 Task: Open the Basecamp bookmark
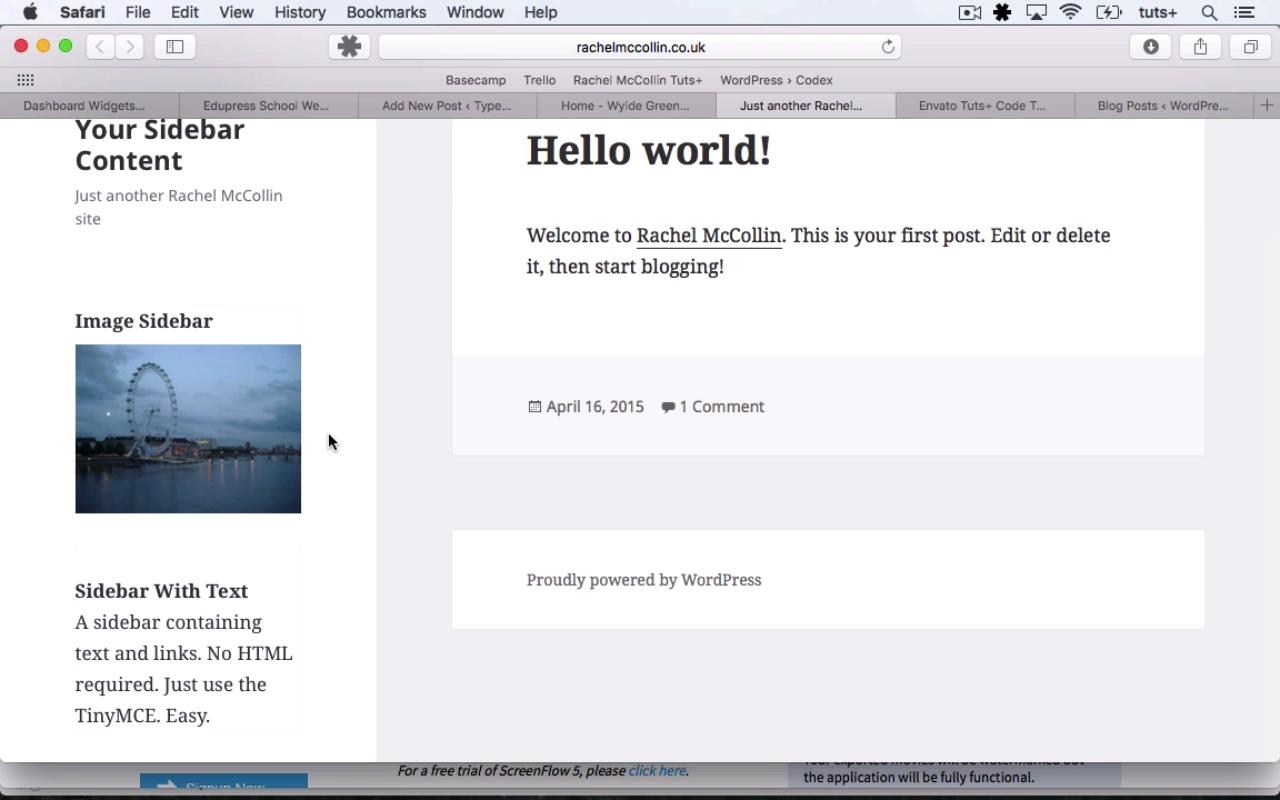tap(476, 80)
